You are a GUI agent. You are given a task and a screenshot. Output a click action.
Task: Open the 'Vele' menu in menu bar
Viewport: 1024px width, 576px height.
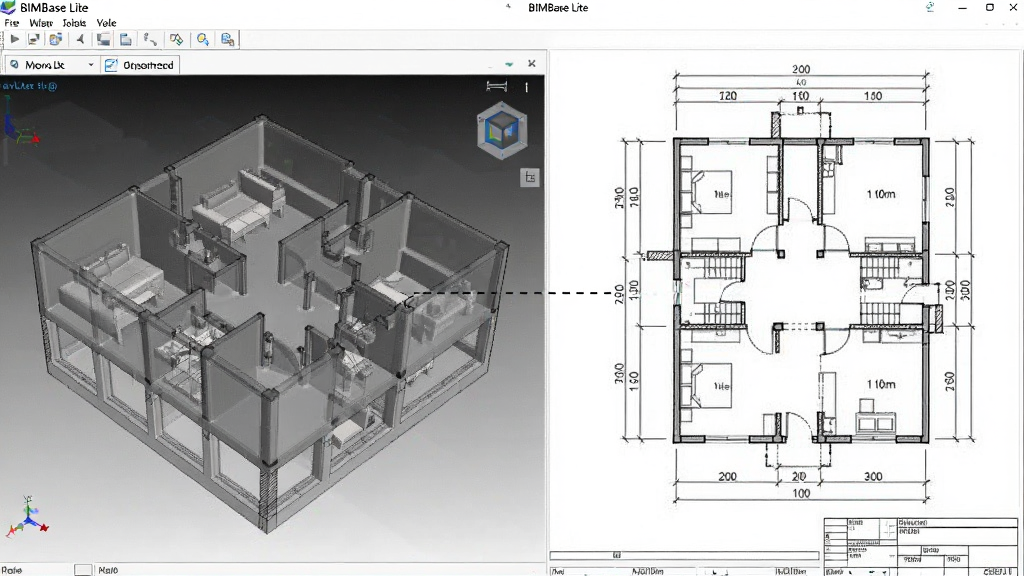pyautogui.click(x=106, y=23)
